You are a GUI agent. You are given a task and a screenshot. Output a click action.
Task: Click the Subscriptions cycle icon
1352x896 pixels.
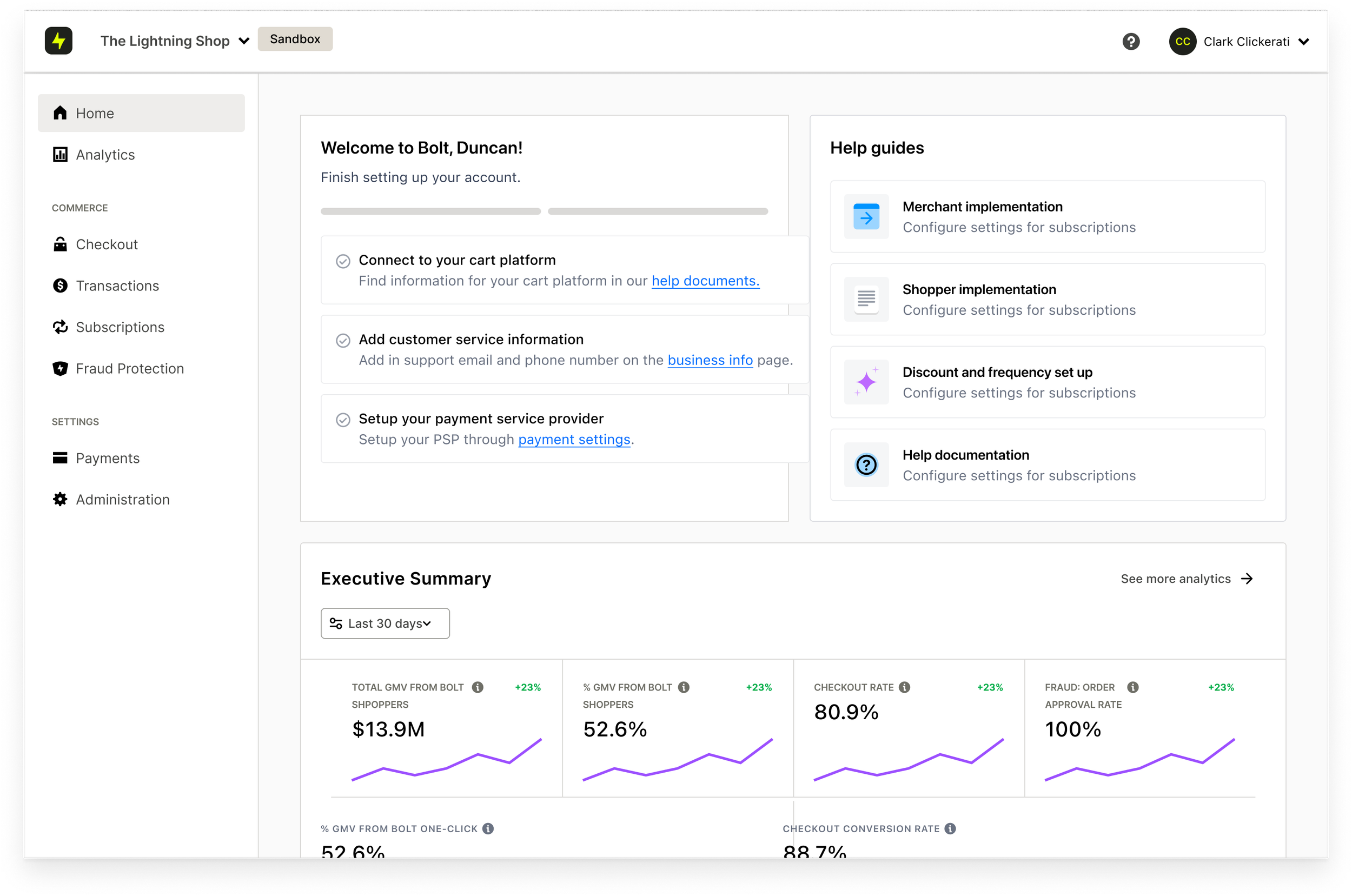pos(60,327)
